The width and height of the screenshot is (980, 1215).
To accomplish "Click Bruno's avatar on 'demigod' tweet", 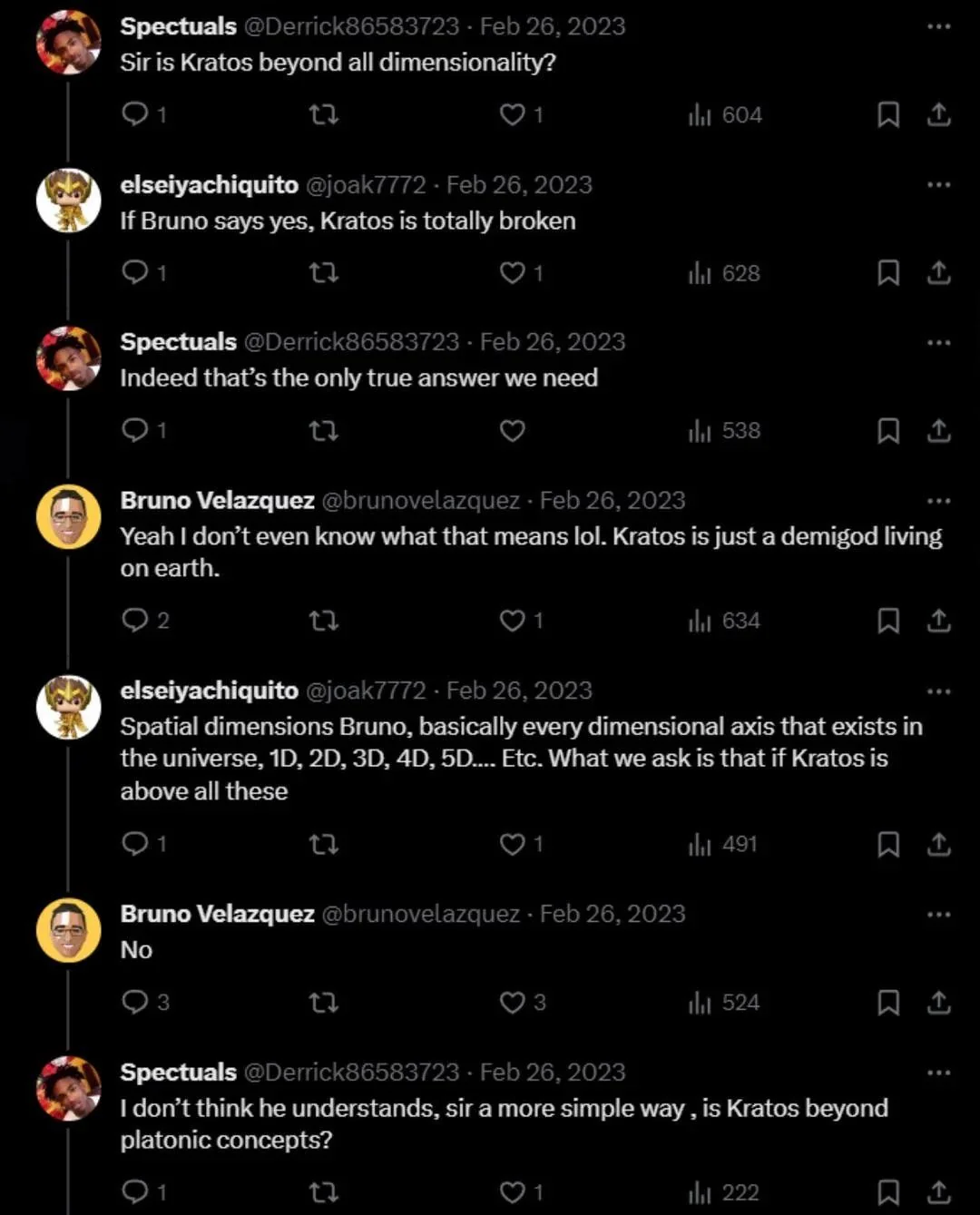I will (69, 516).
